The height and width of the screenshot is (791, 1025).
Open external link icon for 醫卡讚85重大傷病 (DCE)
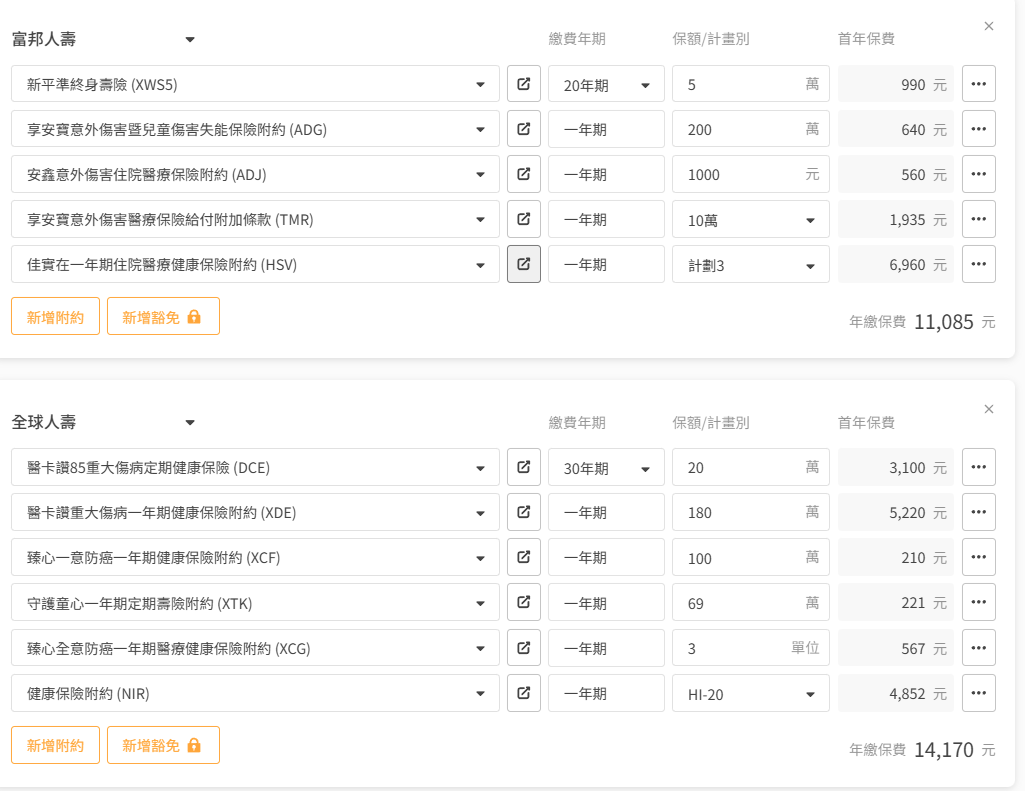523,467
